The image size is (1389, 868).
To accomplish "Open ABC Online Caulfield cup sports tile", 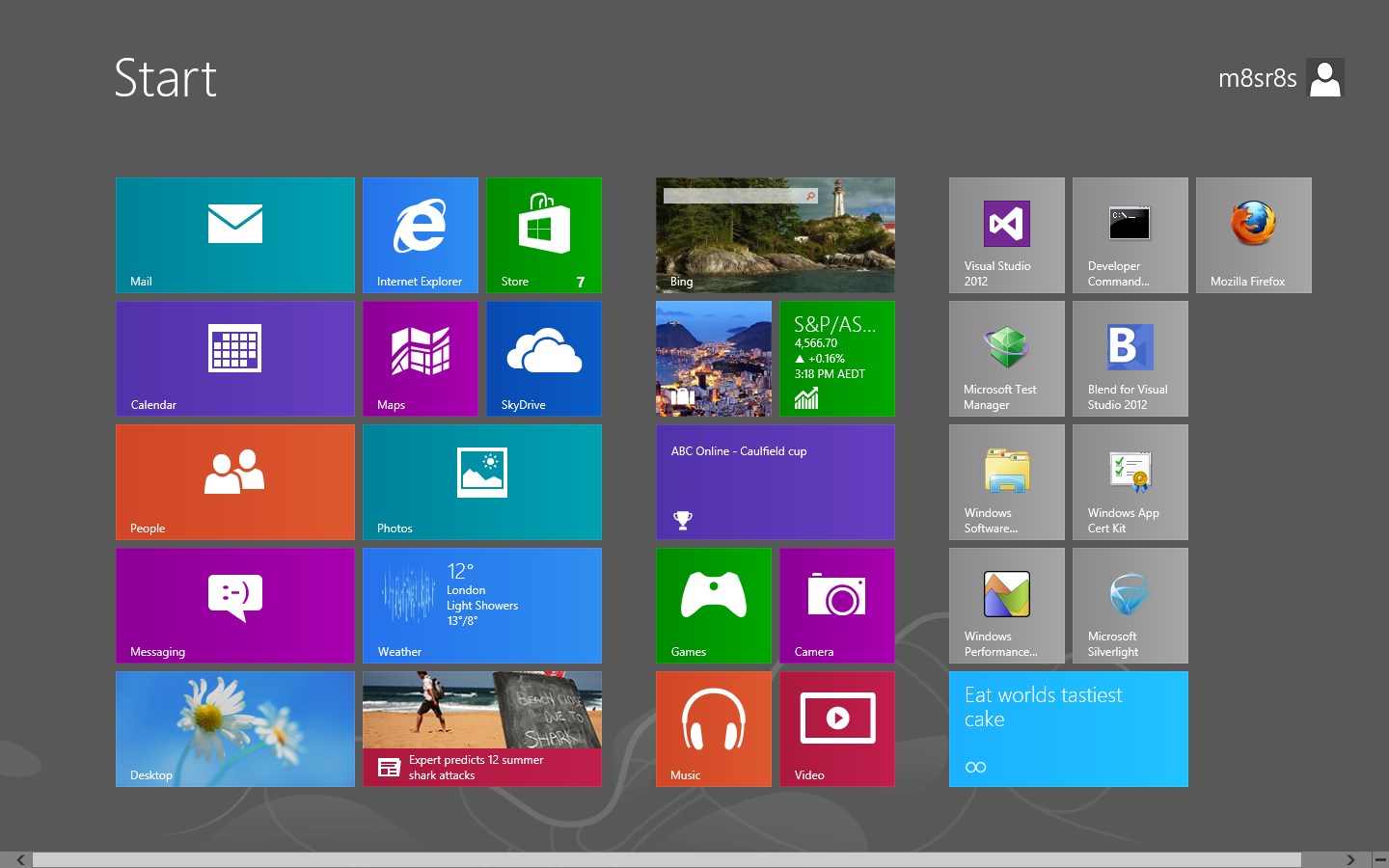I will [x=776, y=482].
